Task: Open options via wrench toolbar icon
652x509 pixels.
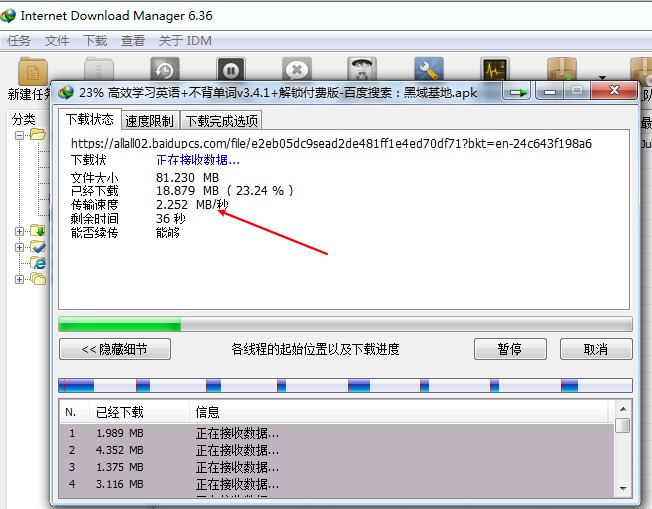Action: coord(429,69)
